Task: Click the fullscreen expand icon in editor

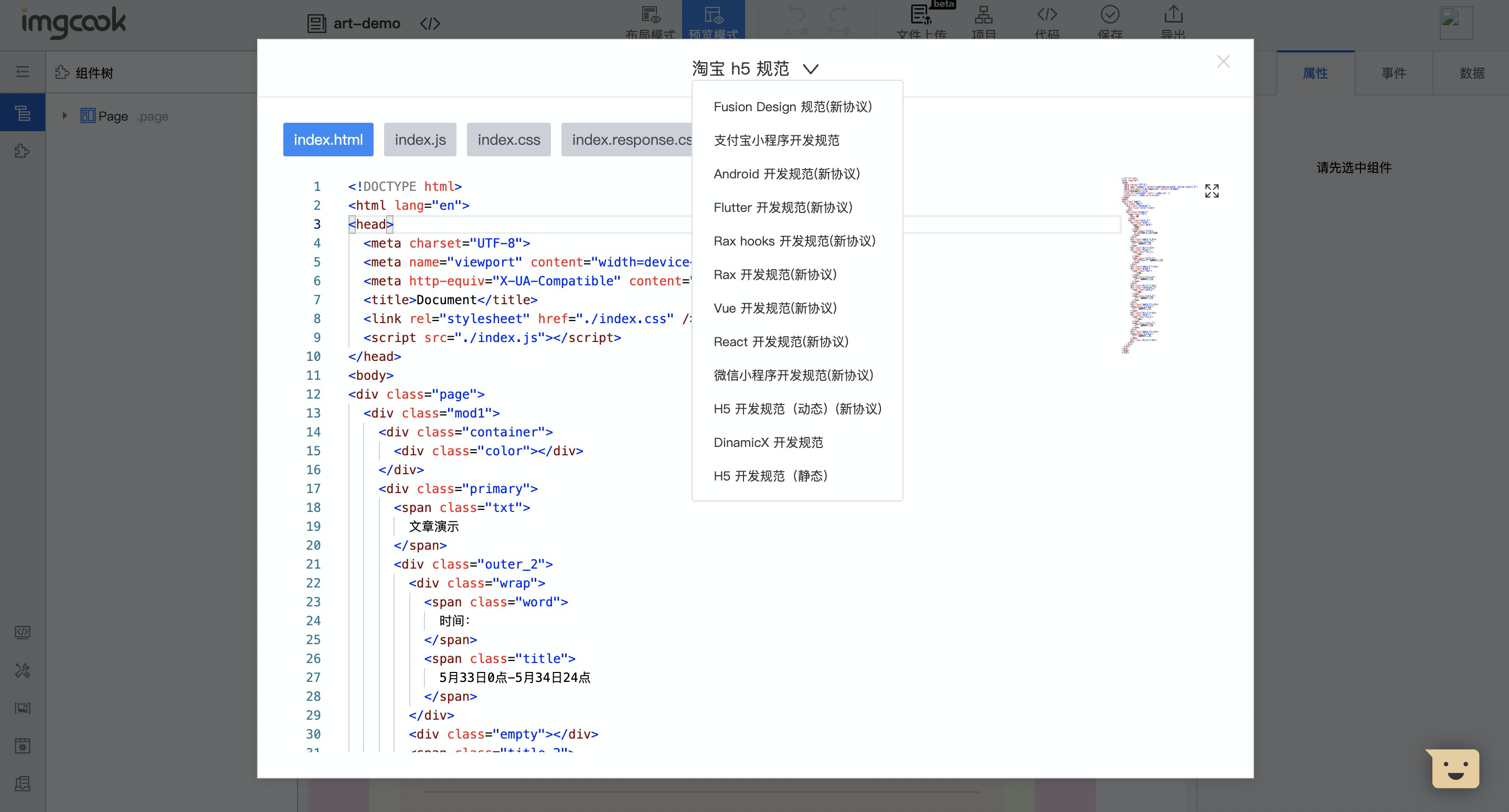Action: (x=1212, y=191)
